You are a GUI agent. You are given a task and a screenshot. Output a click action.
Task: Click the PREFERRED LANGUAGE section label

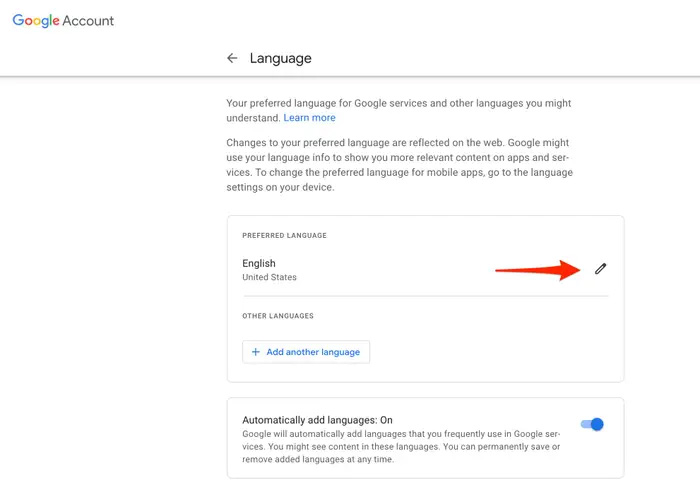pos(284,236)
